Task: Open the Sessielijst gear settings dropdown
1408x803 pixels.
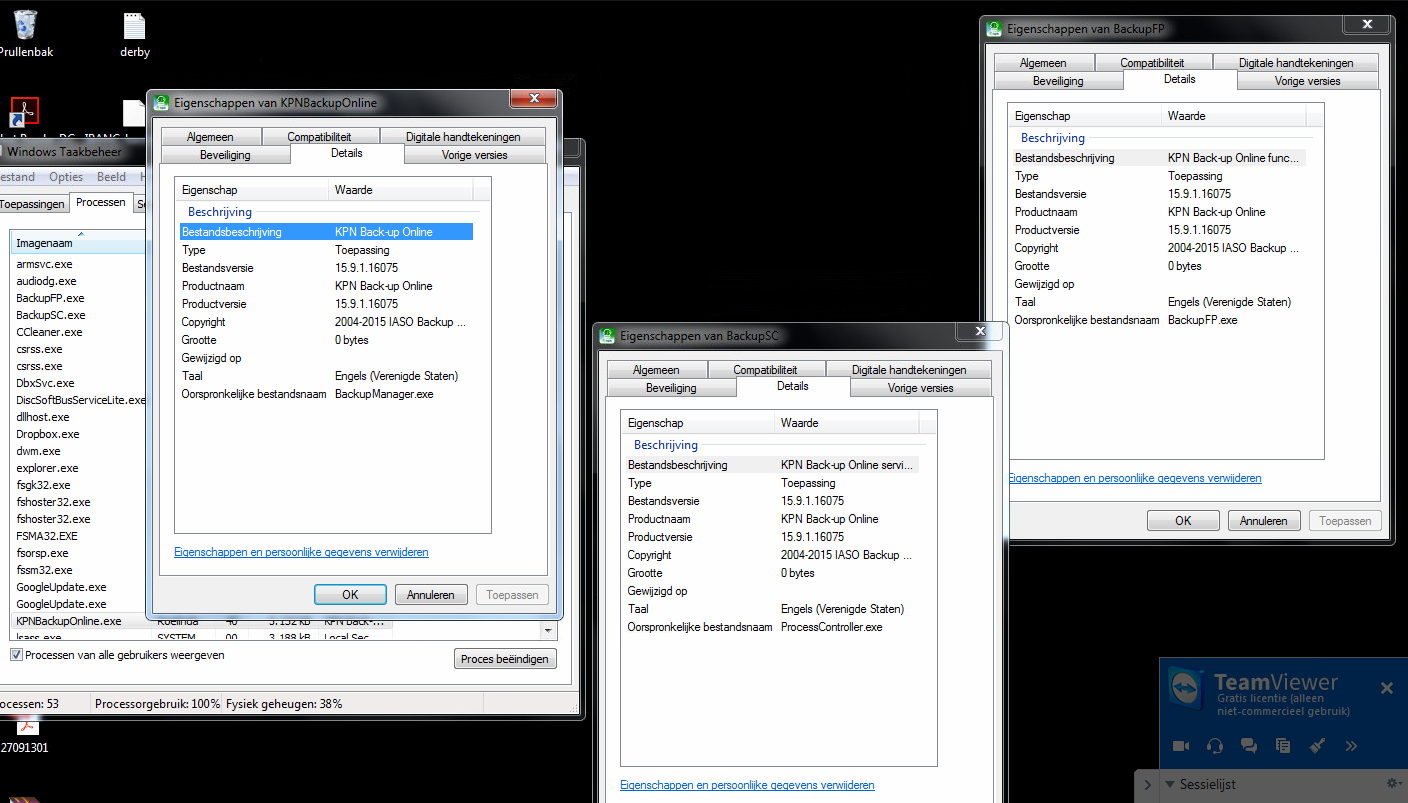Action: [1394, 783]
